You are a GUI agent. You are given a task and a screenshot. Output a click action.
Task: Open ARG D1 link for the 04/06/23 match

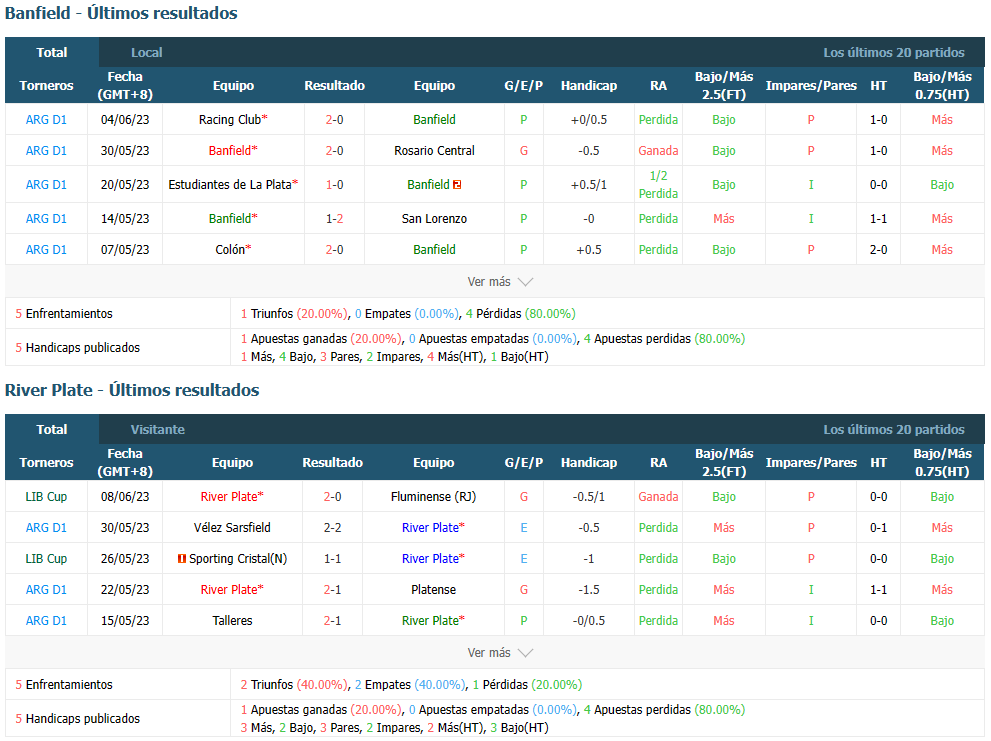point(46,119)
